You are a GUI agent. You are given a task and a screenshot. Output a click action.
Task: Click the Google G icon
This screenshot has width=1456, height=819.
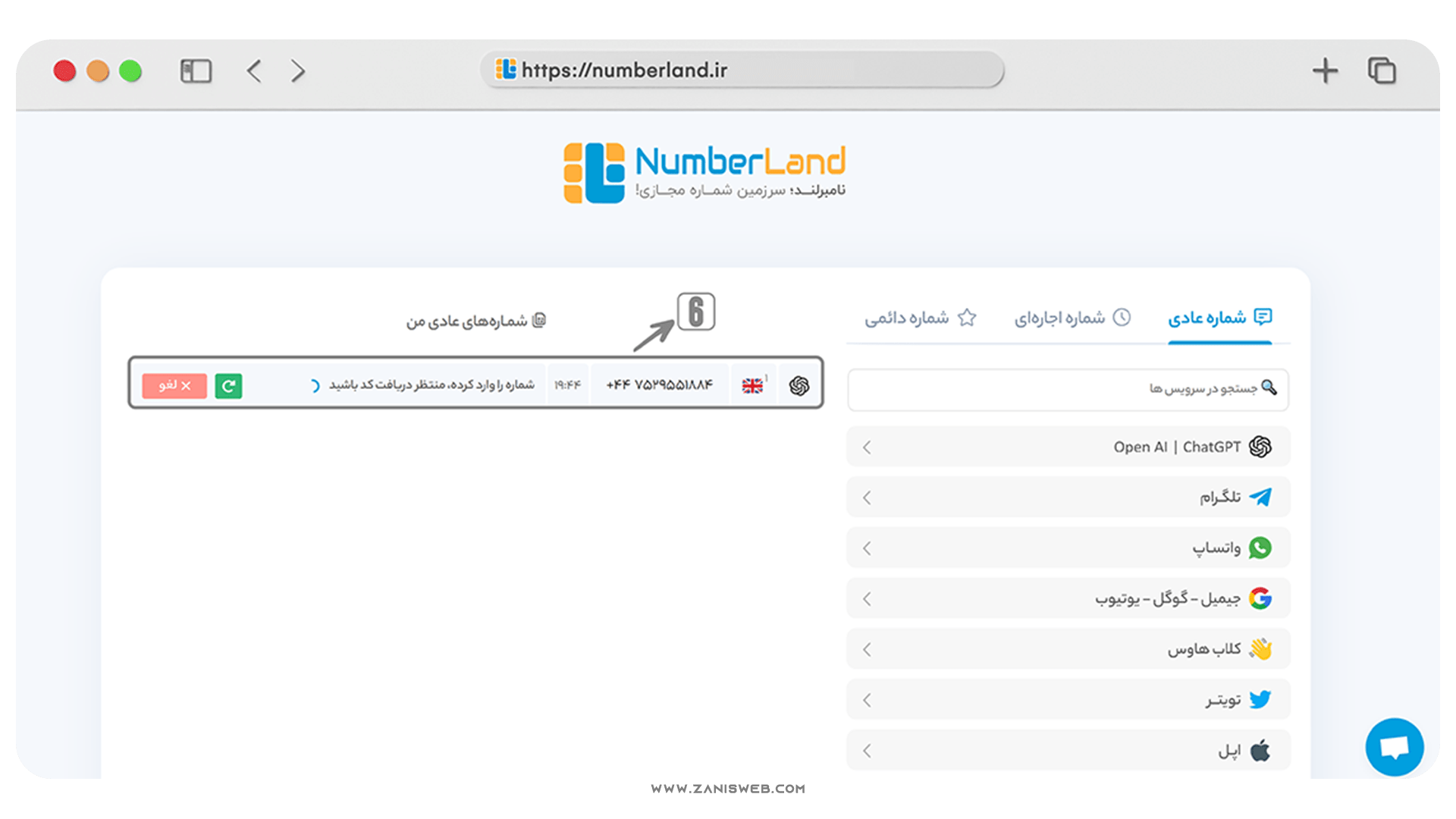[1260, 598]
